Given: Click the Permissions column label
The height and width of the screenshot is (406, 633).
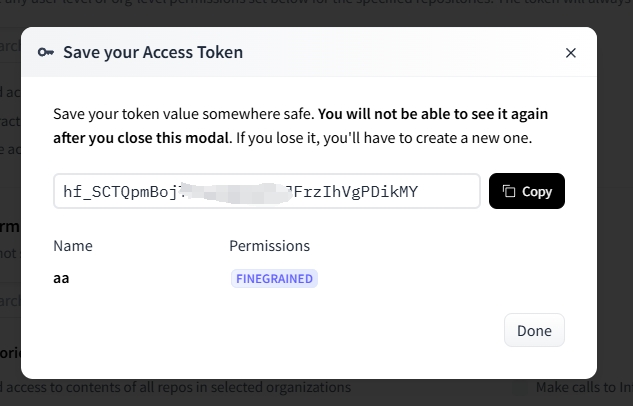Looking at the screenshot, I should click(269, 246).
